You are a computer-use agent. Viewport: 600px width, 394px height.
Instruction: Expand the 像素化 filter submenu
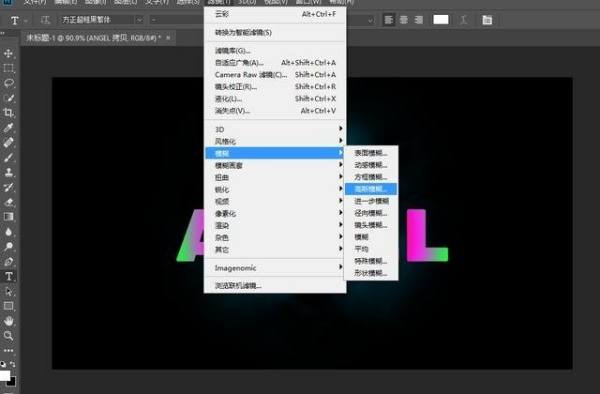[275, 213]
